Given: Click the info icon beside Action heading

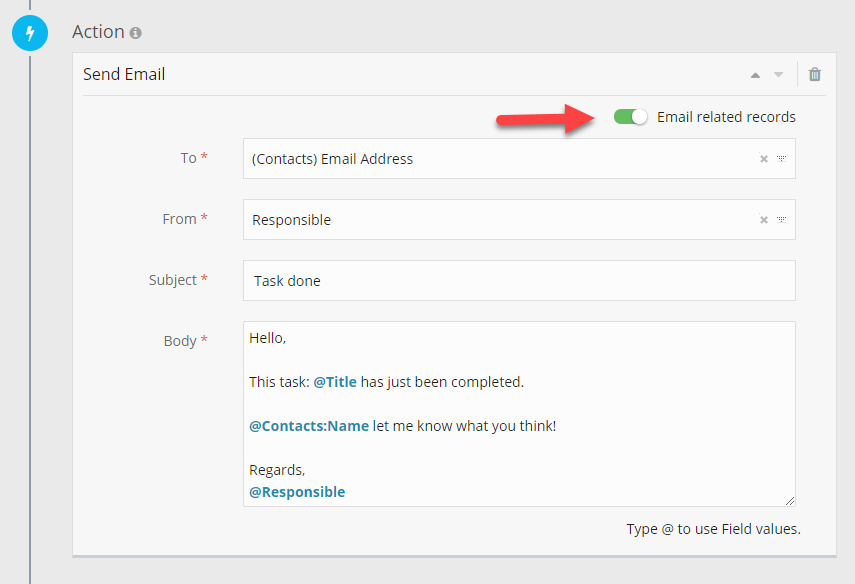Looking at the screenshot, I should point(135,33).
